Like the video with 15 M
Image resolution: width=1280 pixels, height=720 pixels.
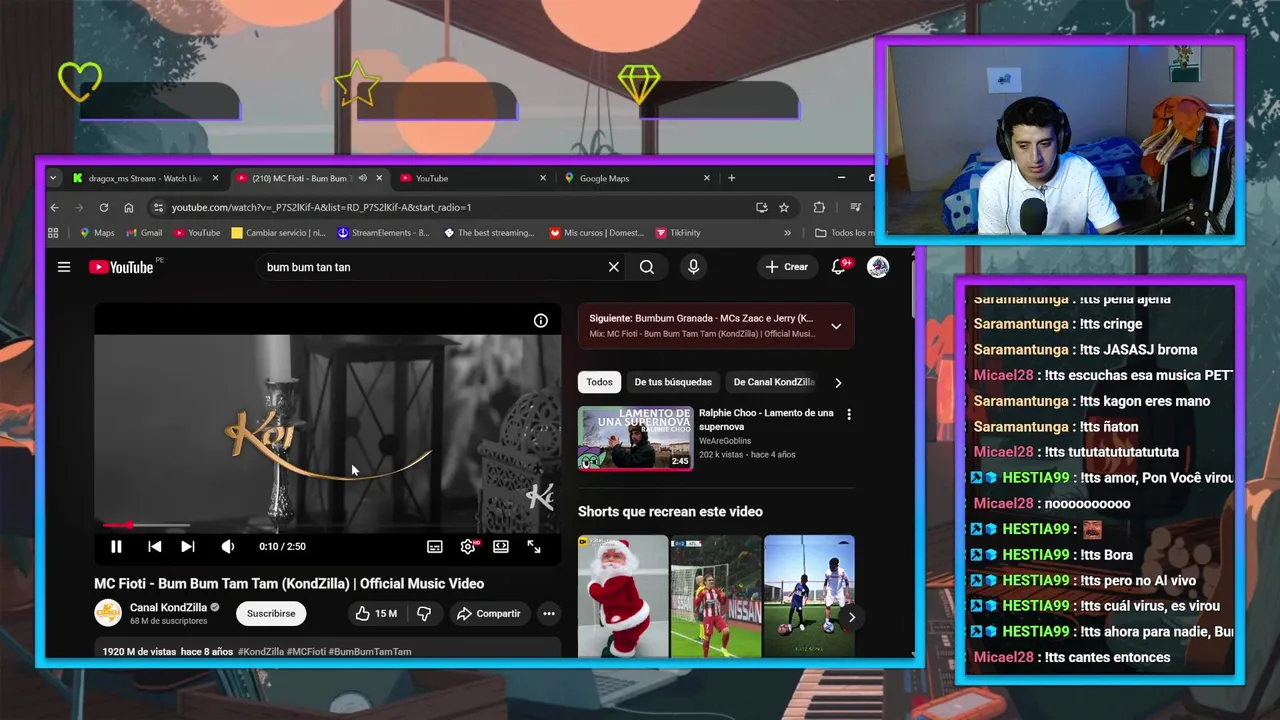tap(376, 613)
